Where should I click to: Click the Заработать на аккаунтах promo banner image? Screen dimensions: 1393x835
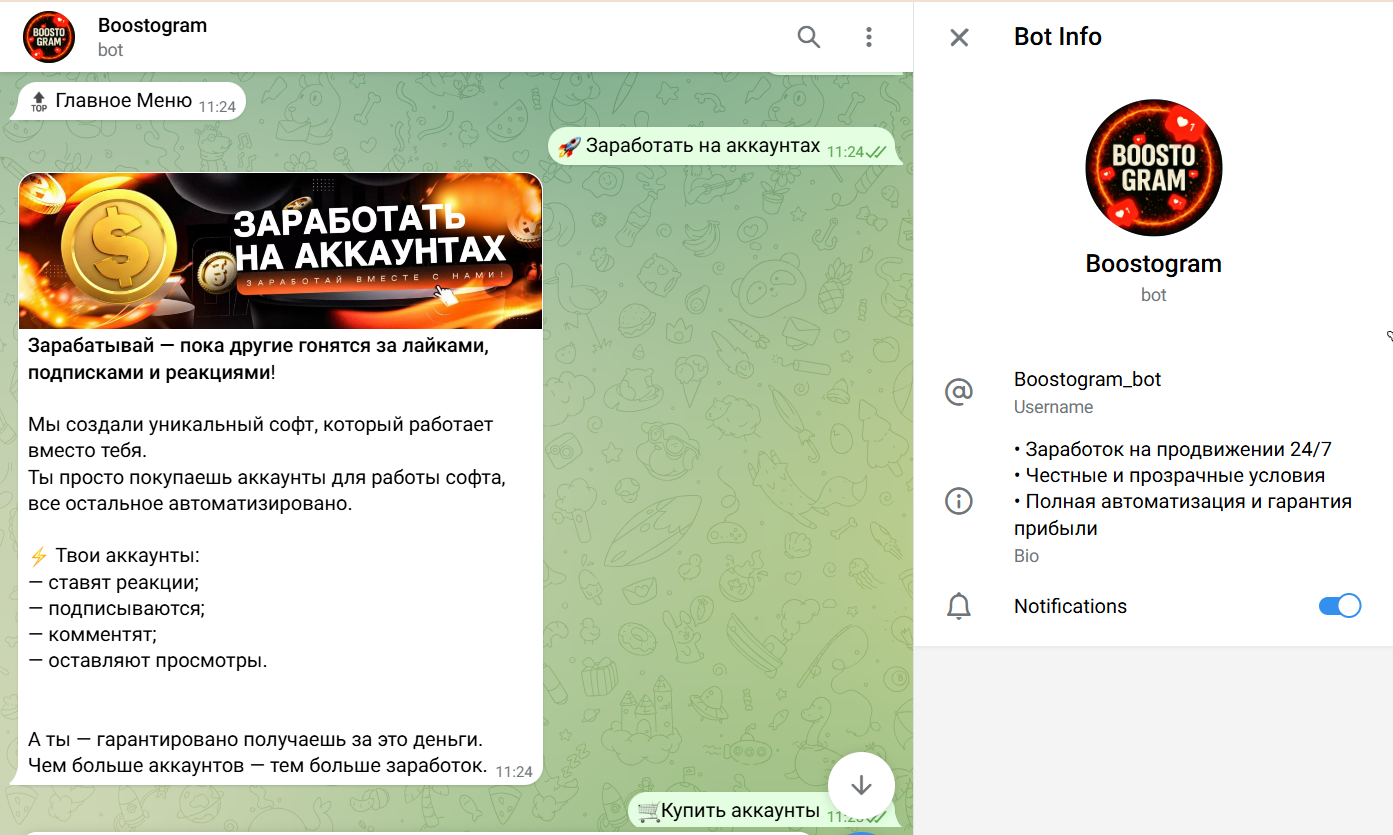(279, 250)
